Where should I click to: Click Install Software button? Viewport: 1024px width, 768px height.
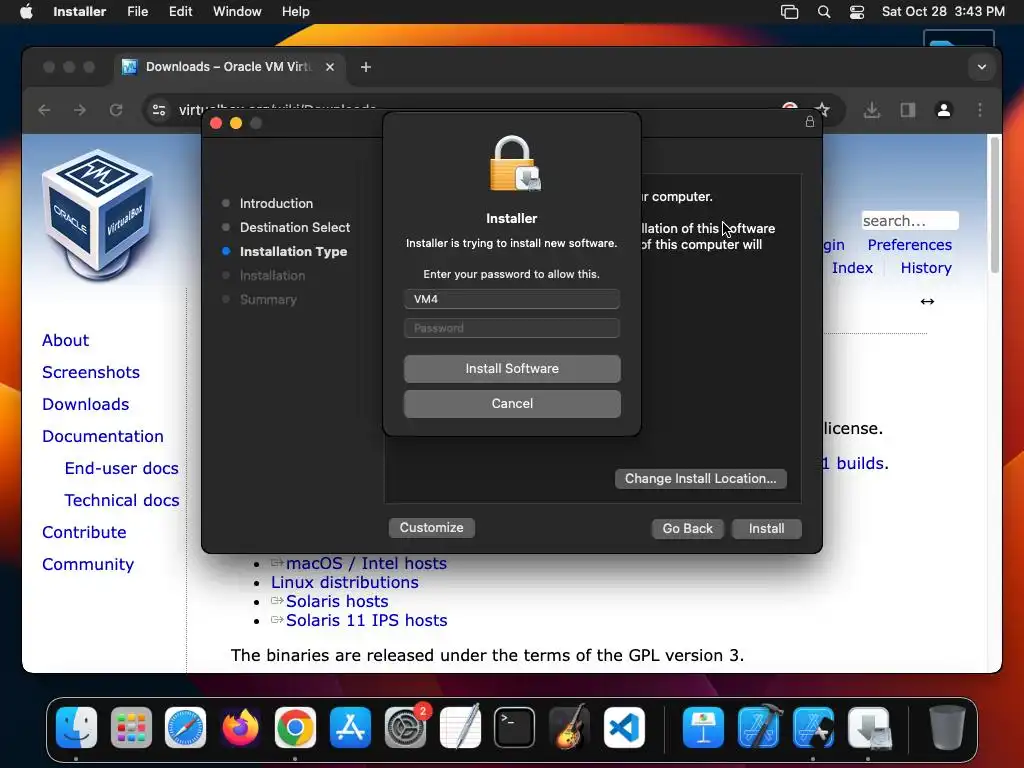[512, 368]
